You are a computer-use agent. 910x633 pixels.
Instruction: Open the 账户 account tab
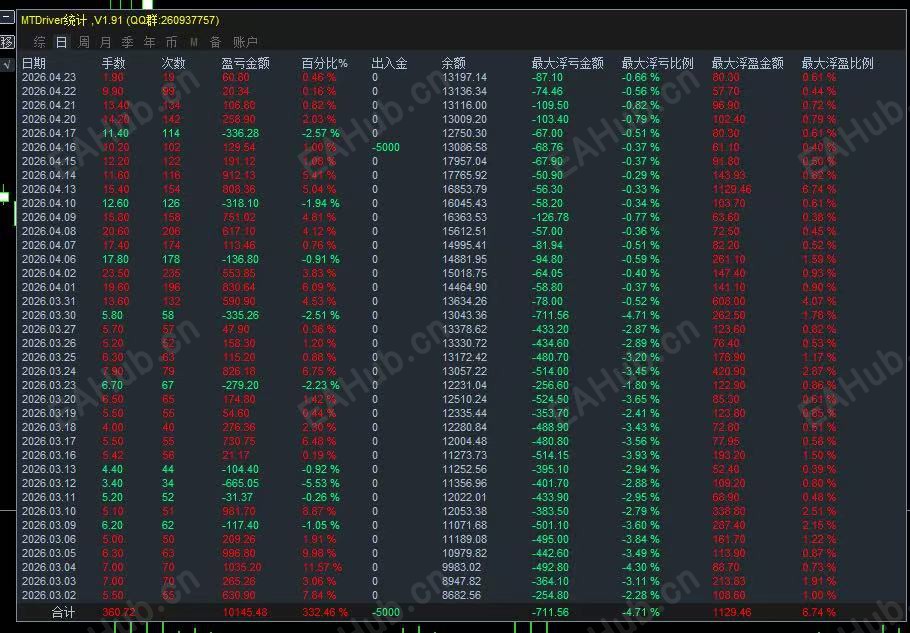click(245, 42)
